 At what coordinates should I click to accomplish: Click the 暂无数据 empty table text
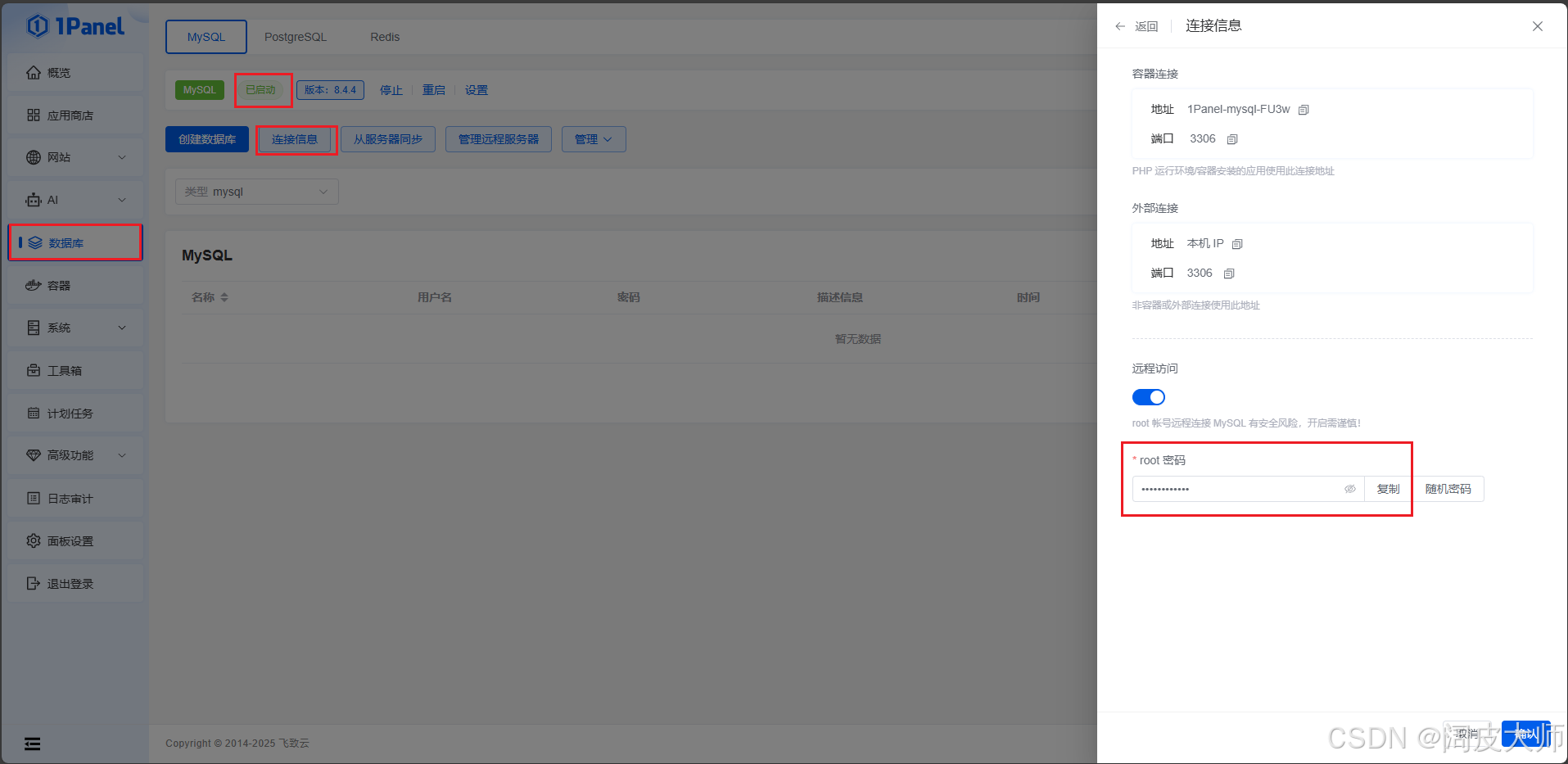click(858, 339)
